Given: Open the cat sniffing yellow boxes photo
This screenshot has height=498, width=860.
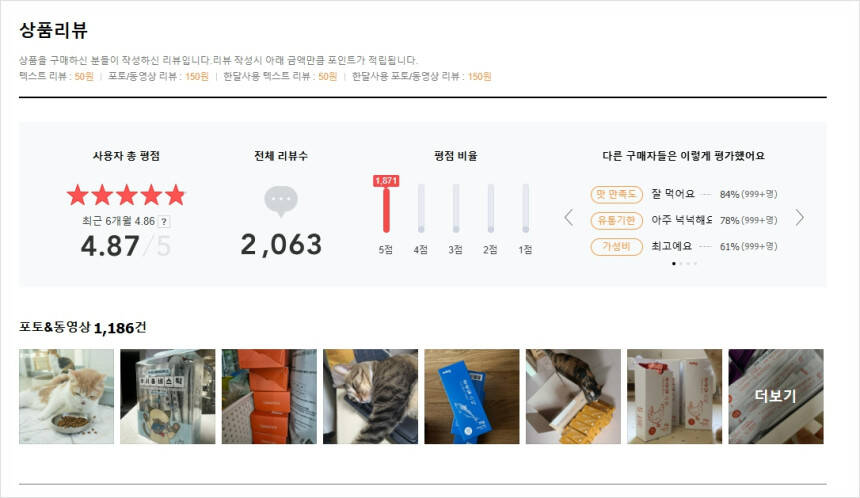Looking at the screenshot, I should [573, 396].
